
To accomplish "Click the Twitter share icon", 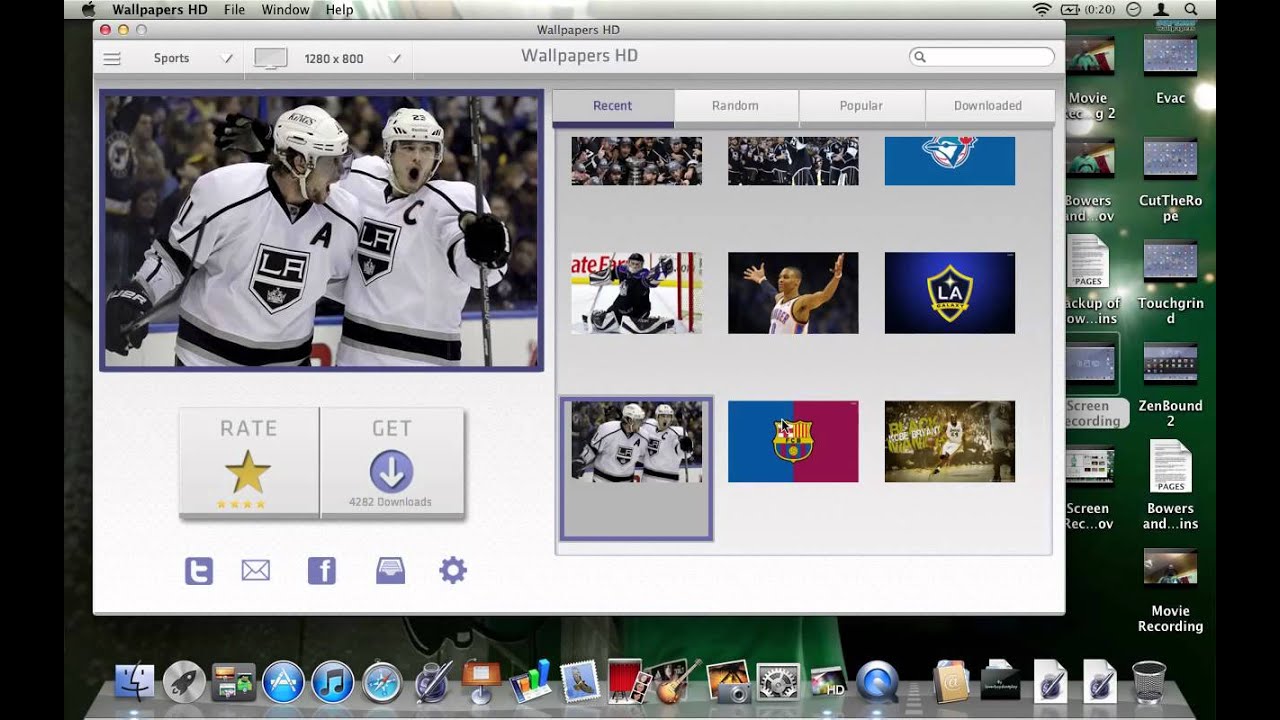I will (199, 571).
